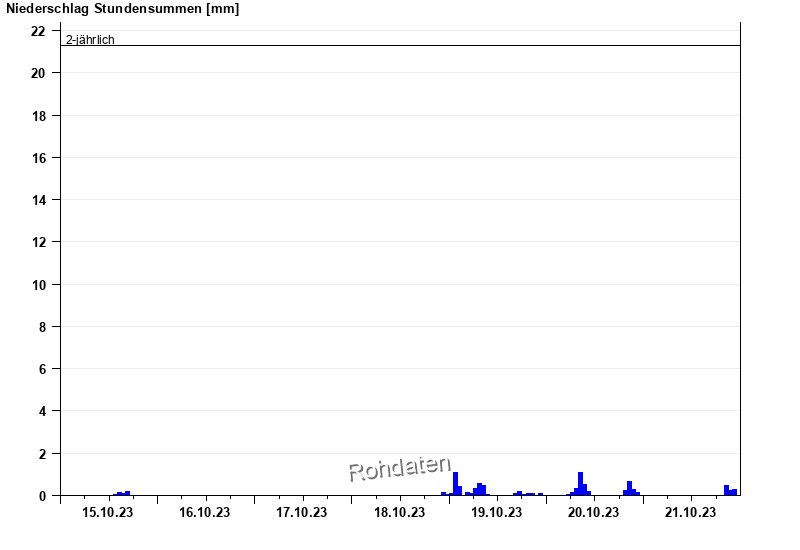This screenshot has height=550, width=800.
Task: Click the y-axis value 12
Action: coord(38,242)
